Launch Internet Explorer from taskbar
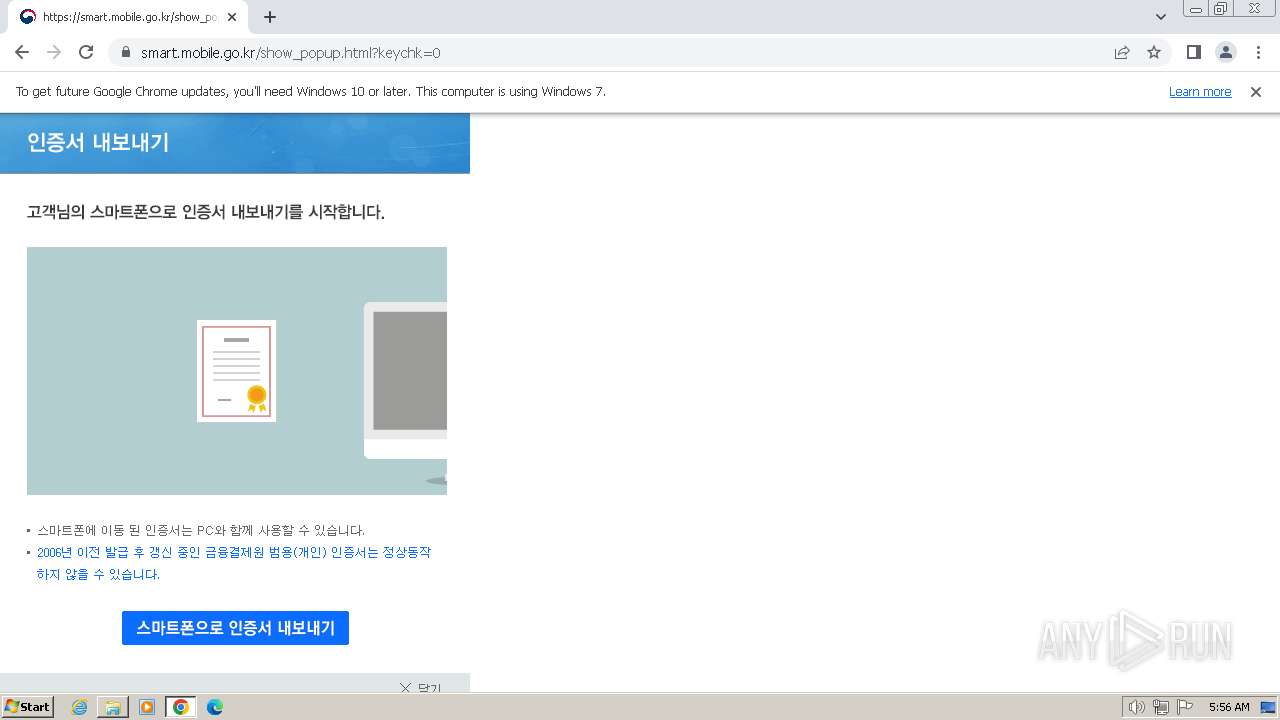Viewport: 1280px width, 720px height. [x=80, y=707]
